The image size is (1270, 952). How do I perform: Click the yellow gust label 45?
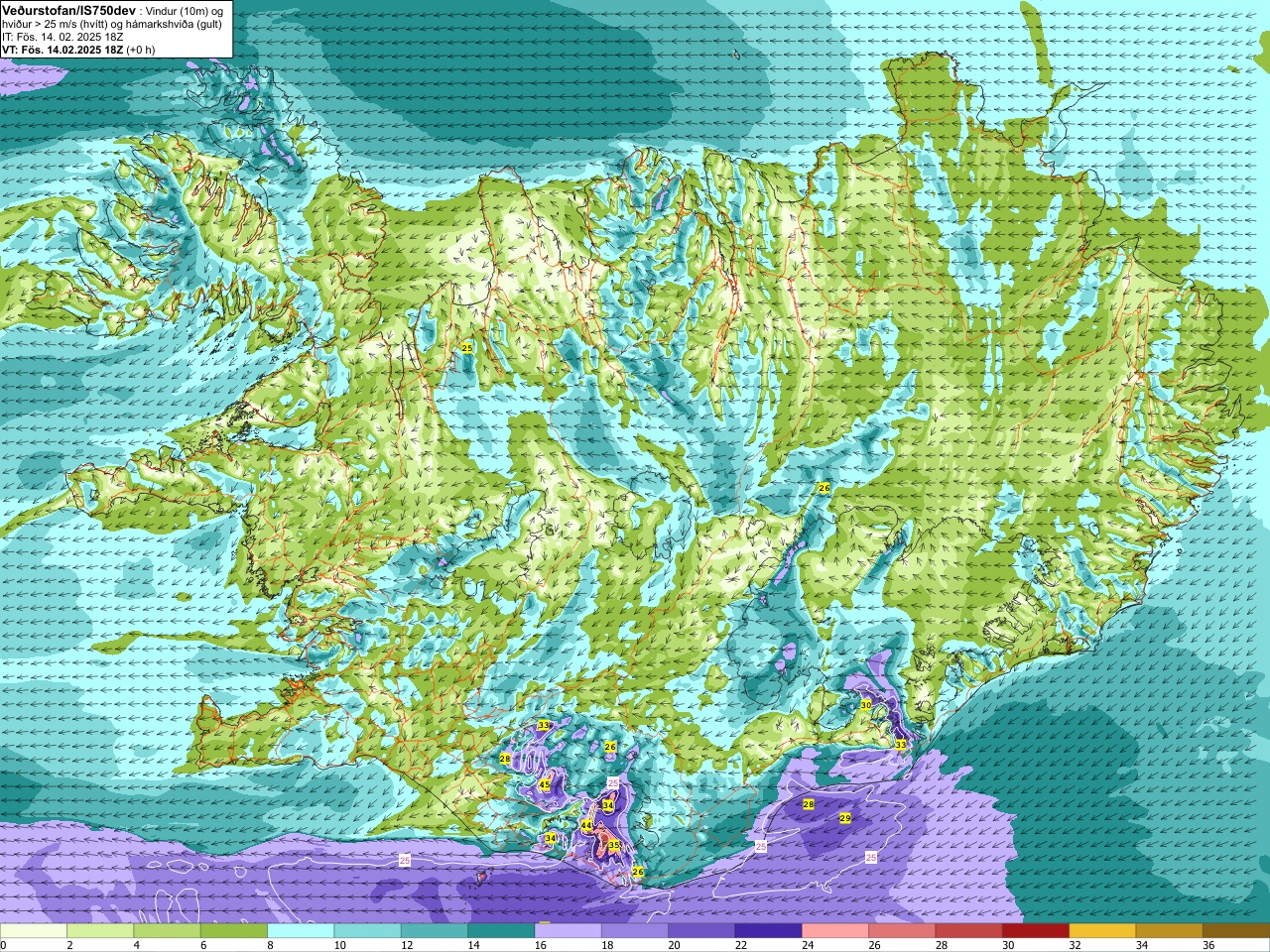point(544,784)
